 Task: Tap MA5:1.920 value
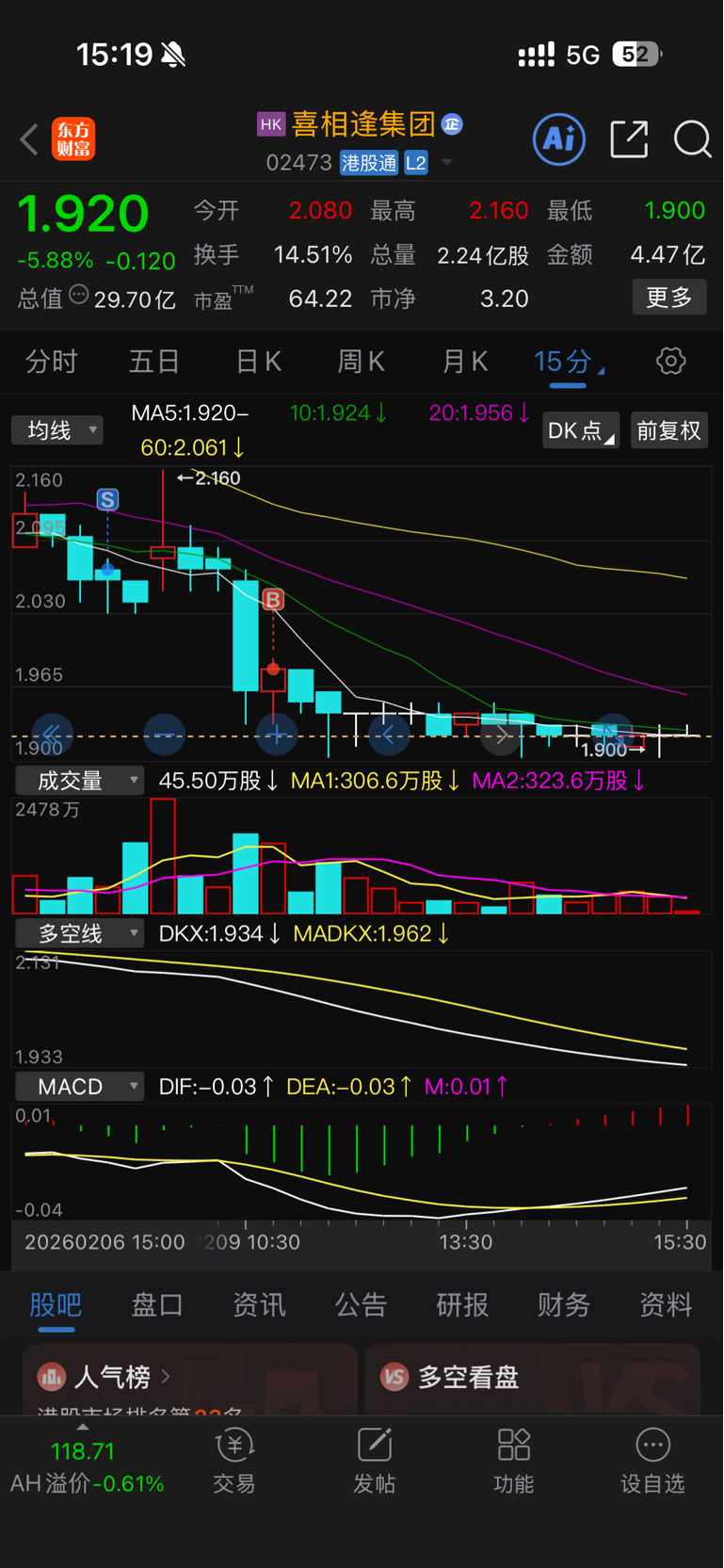coord(190,412)
